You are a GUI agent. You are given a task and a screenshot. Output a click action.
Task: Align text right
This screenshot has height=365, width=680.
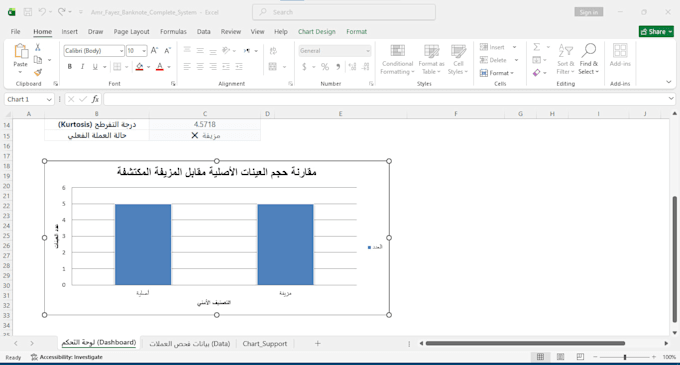point(213,67)
